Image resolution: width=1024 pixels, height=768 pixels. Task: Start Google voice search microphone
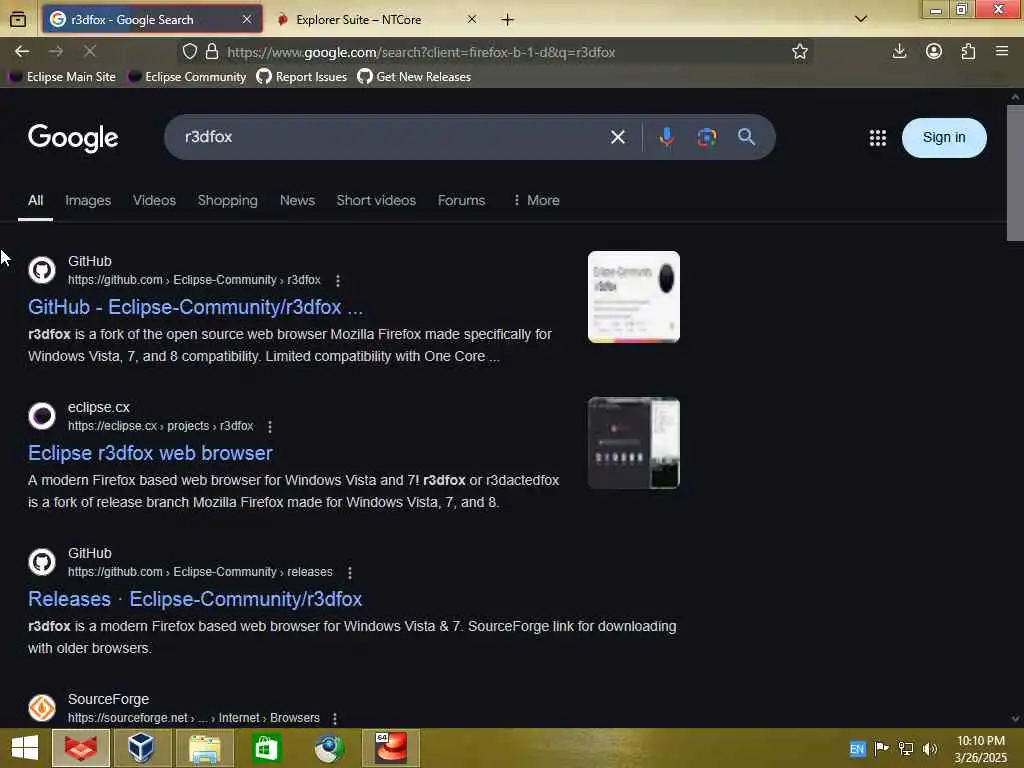tap(666, 137)
